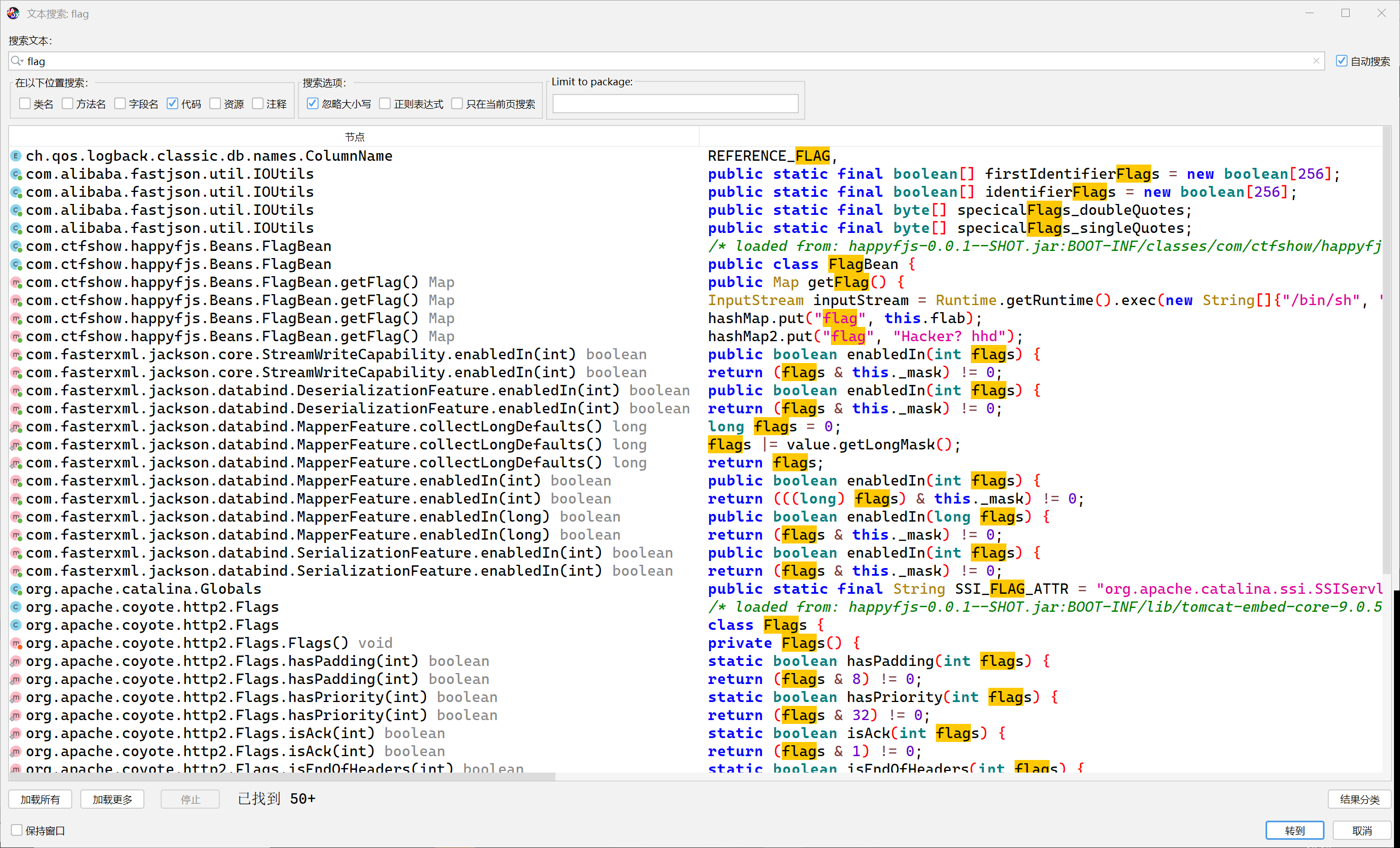
Task: Click the jadx app icon in the title bar
Action: 13,13
